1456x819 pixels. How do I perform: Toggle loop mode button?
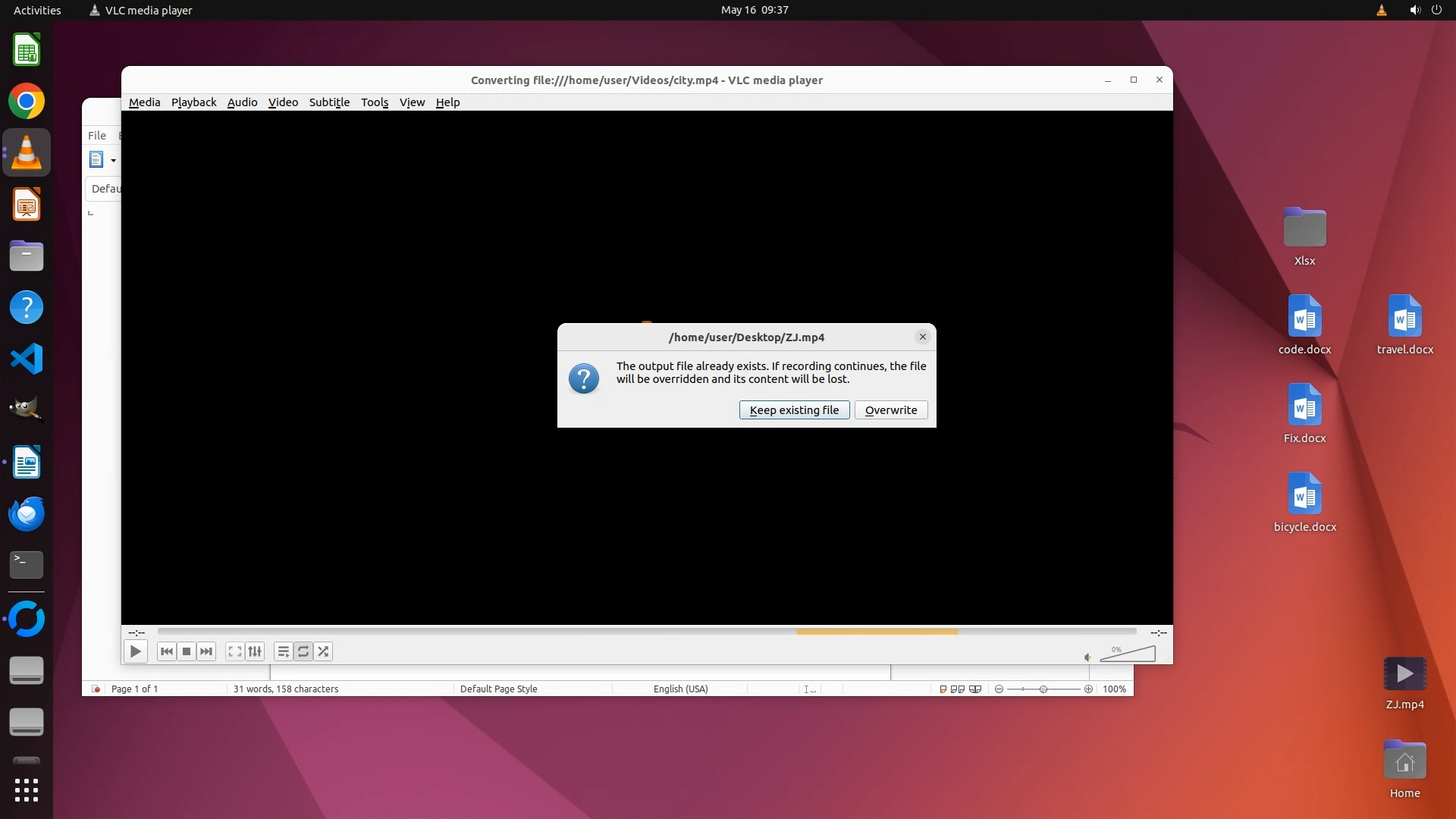[303, 651]
